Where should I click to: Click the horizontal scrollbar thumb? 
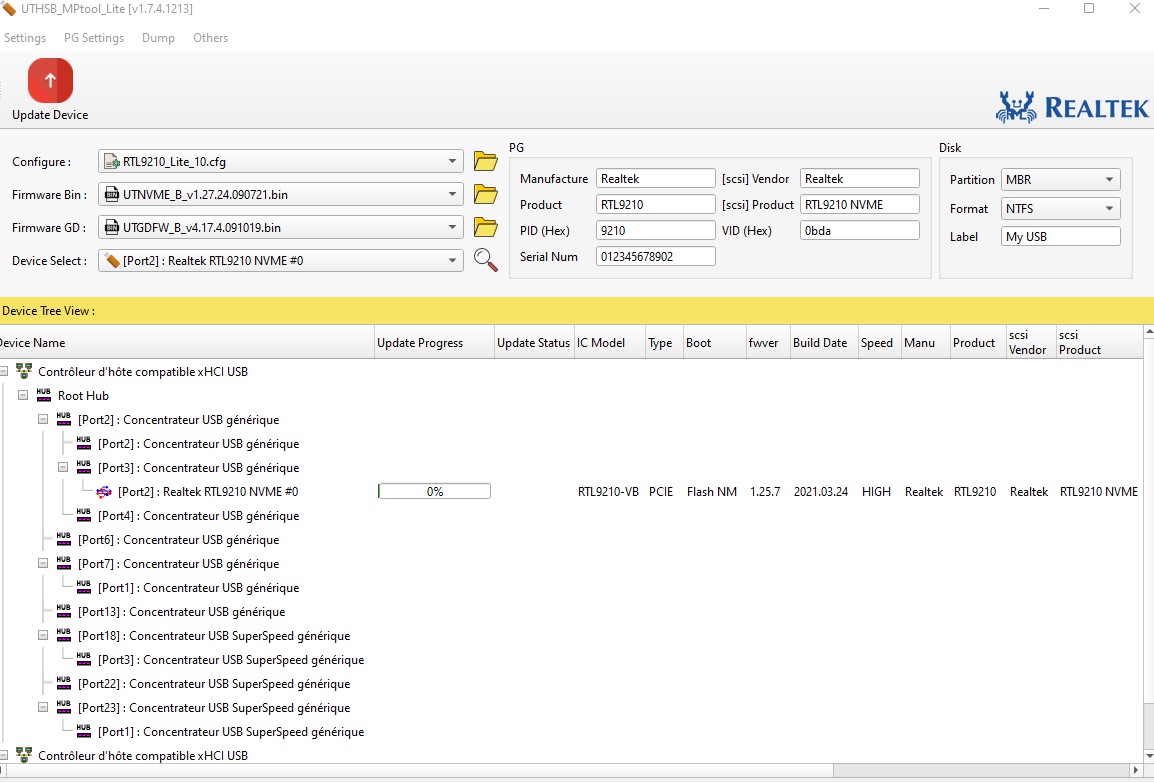419,770
